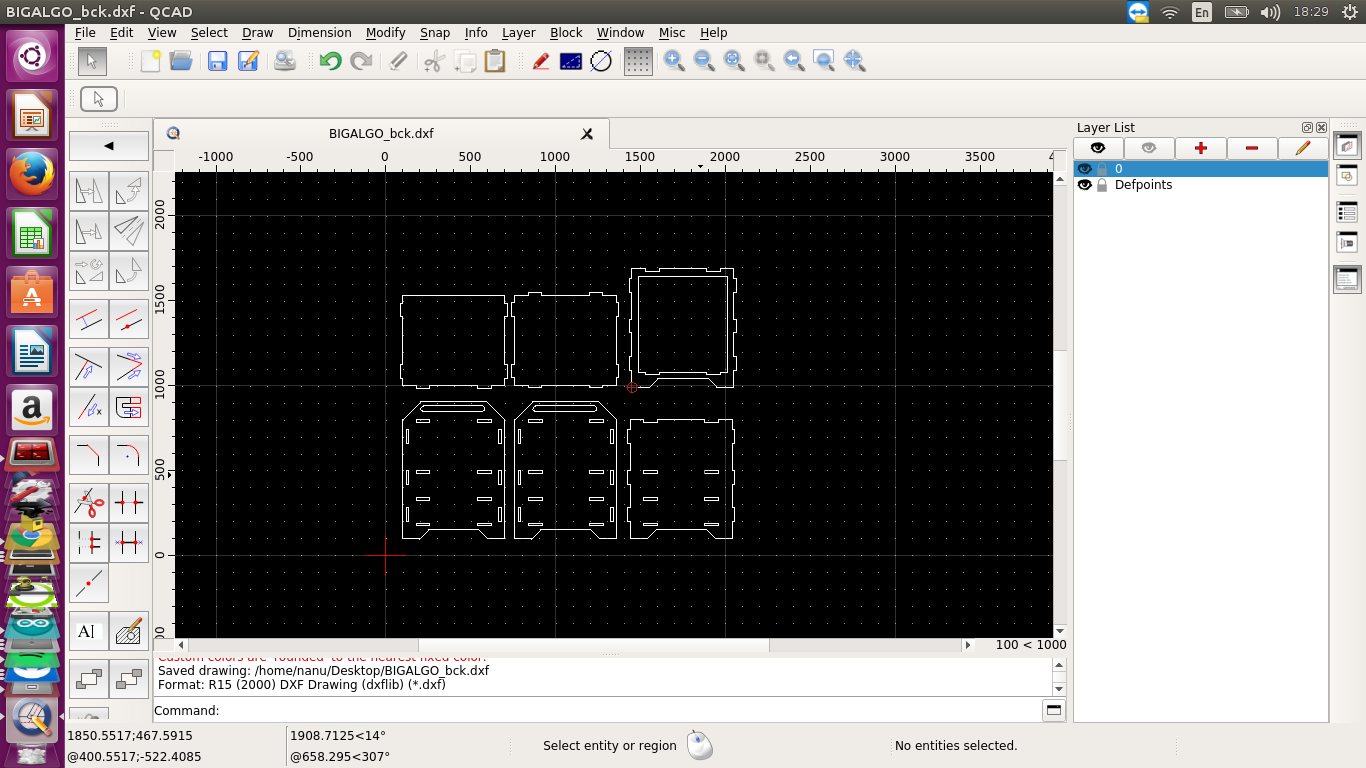Screen dimensions: 1366x768
Task: Select the Hatch tool icon
Action: [129, 631]
